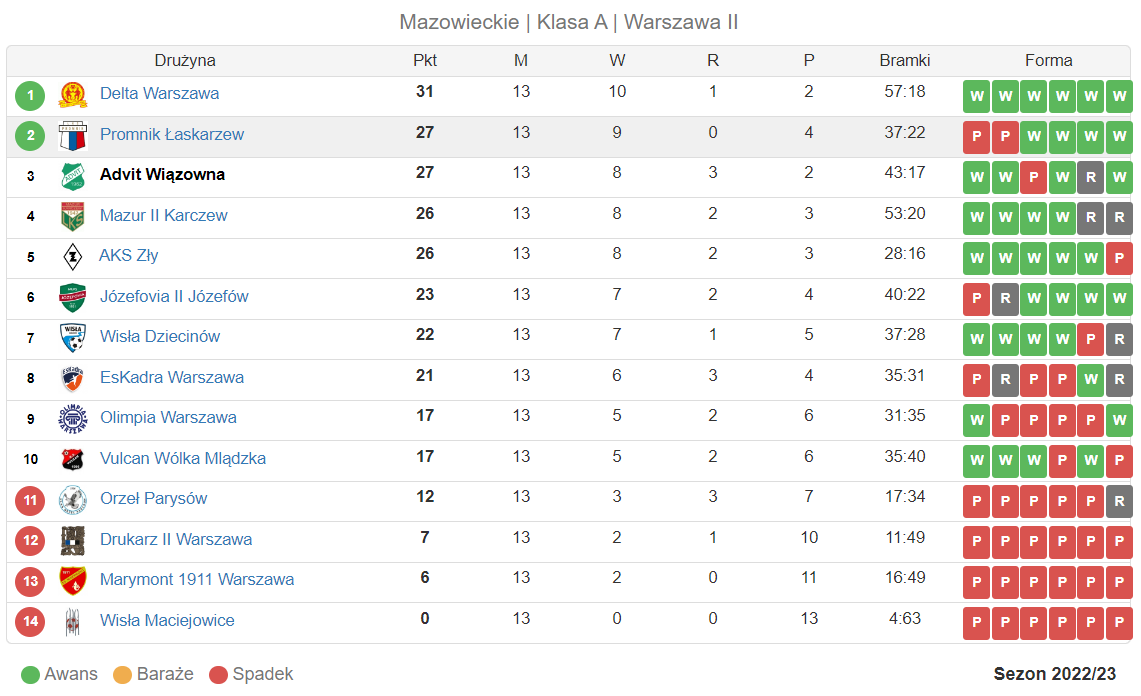Click the green Awans legend dot

[x=31, y=675]
